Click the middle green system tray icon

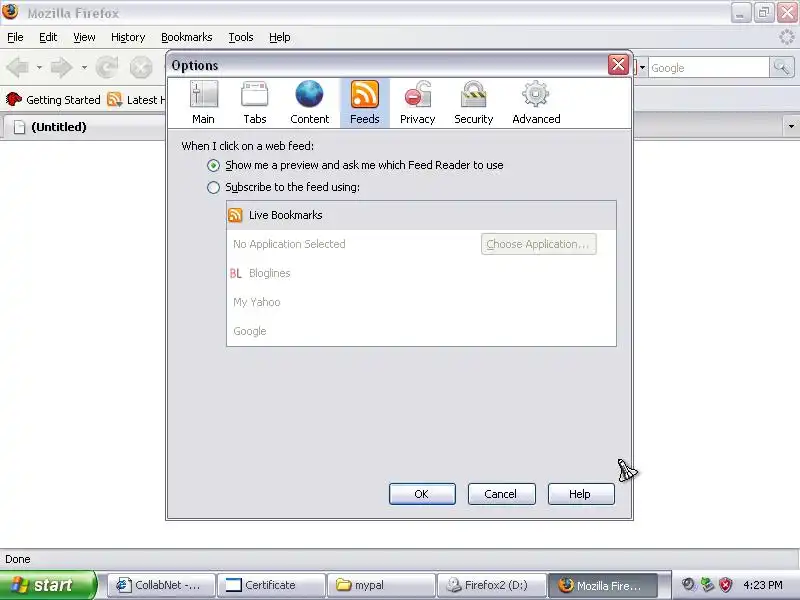[707, 585]
